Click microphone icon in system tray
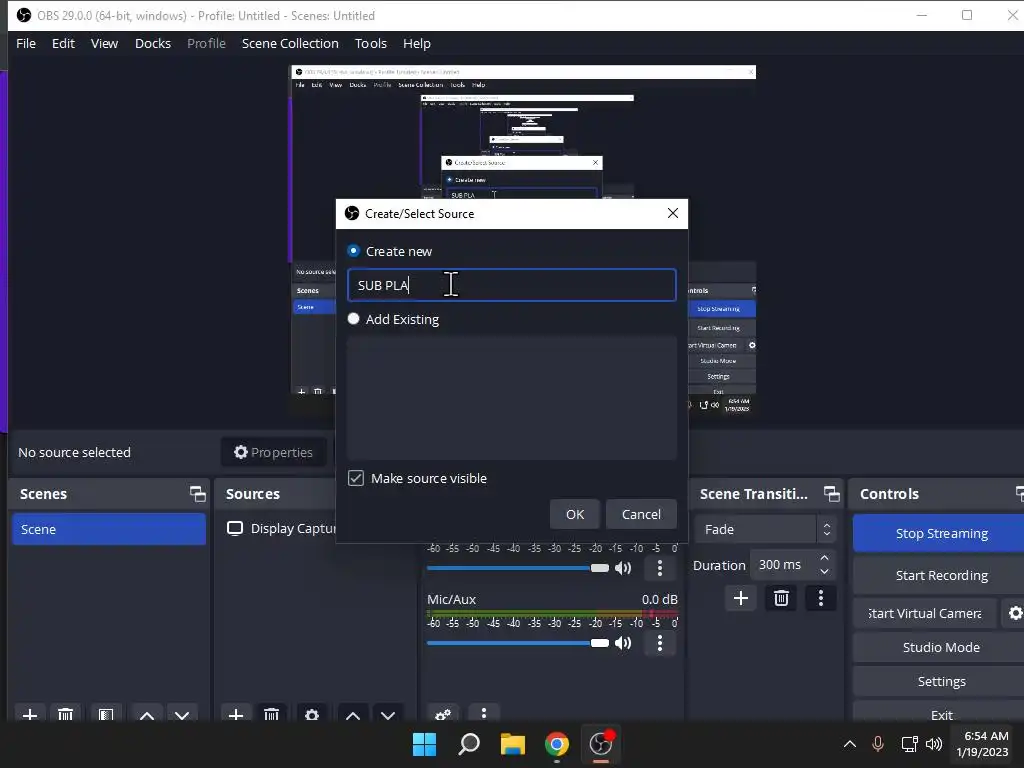The height and width of the screenshot is (768, 1024). 878,744
